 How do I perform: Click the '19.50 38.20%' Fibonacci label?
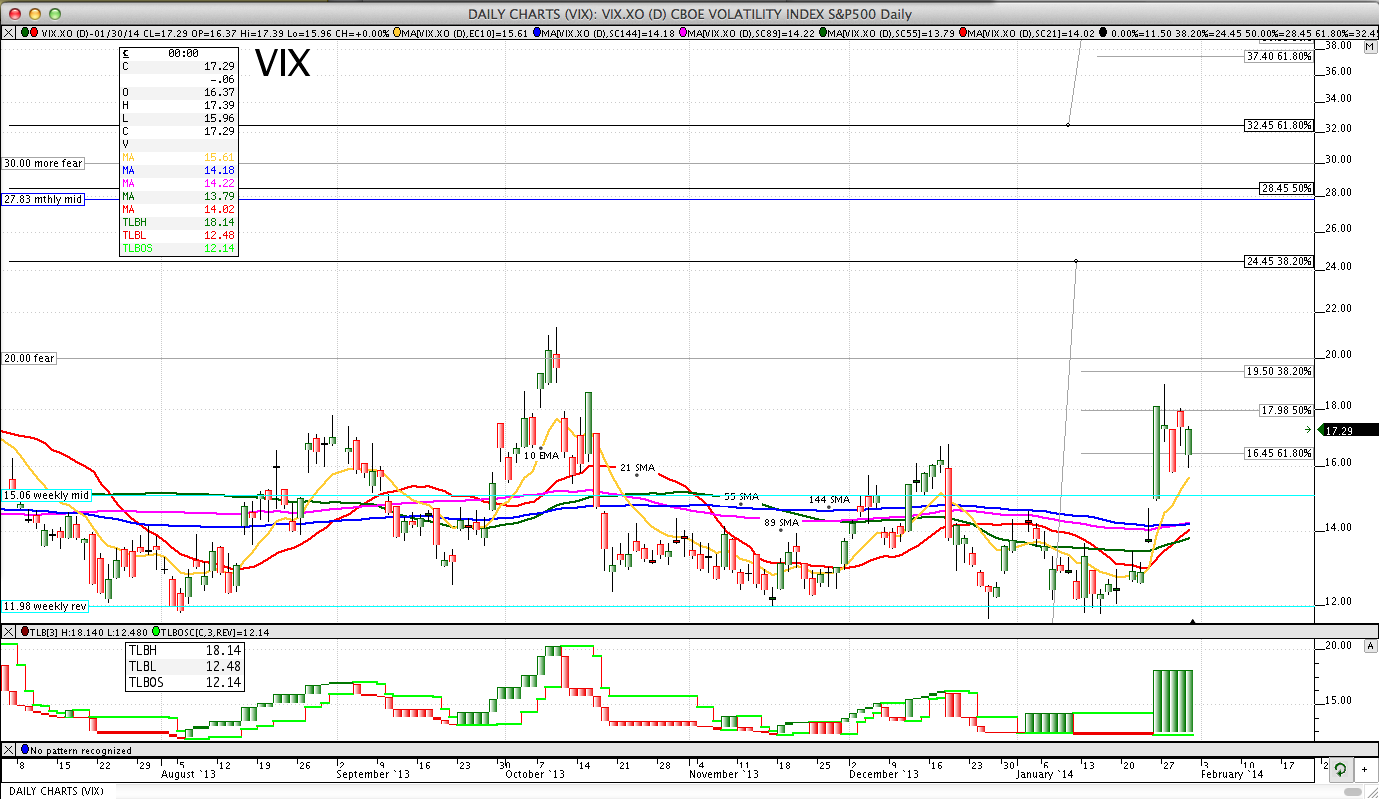point(1278,371)
